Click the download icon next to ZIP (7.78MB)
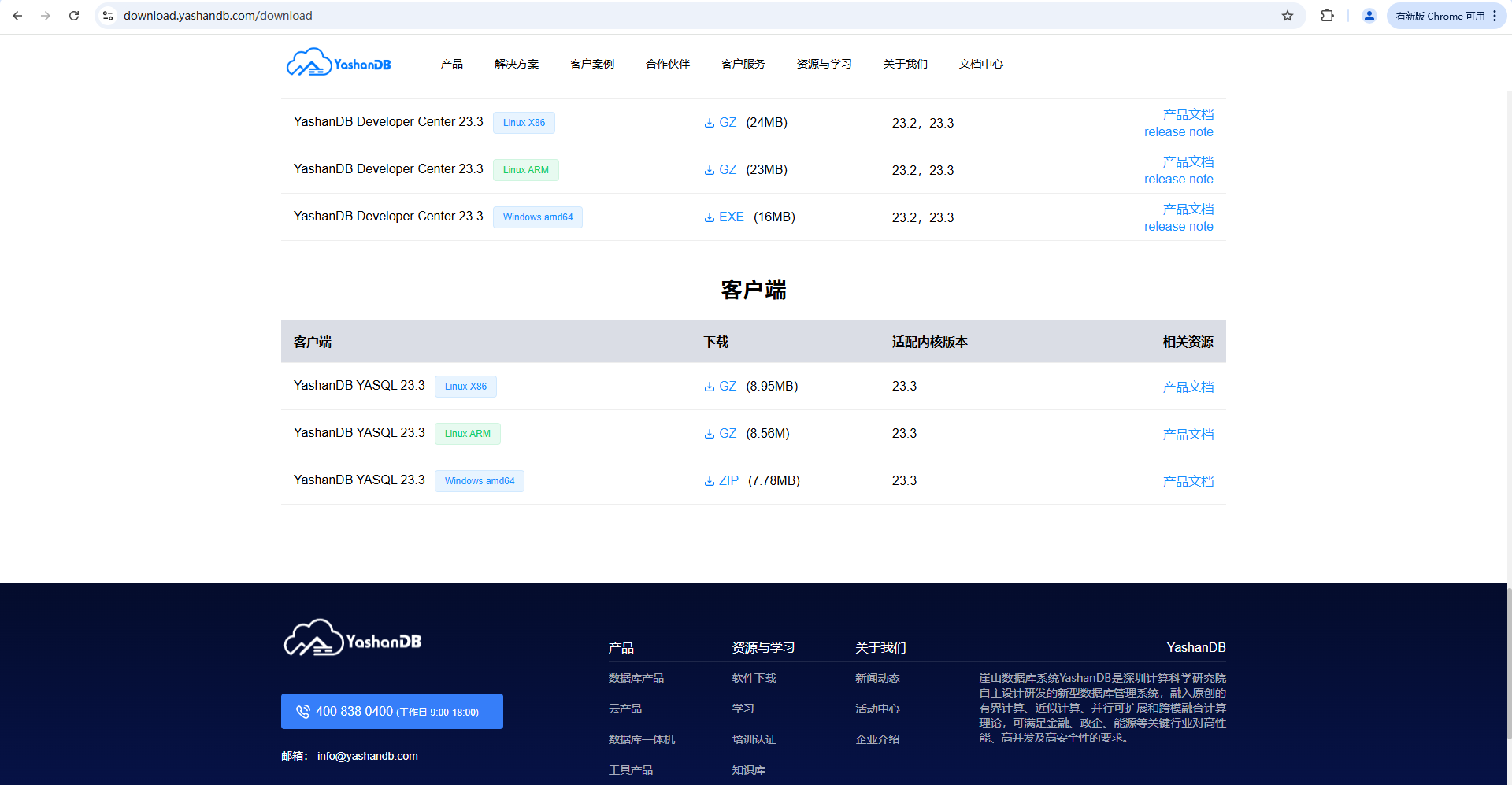This screenshot has height=785, width=1512. click(x=708, y=480)
